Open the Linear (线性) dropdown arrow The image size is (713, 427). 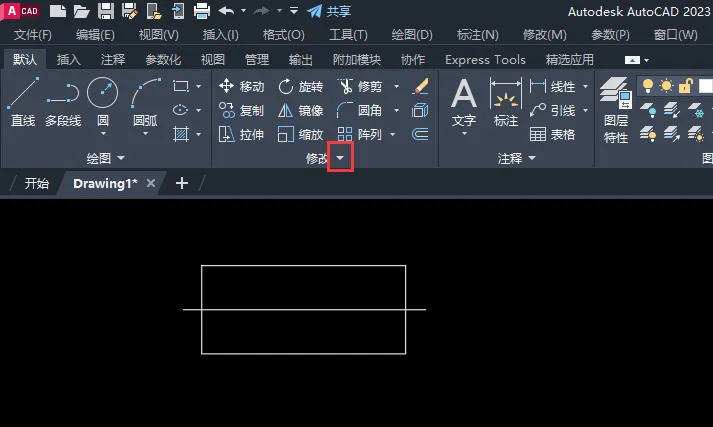click(x=585, y=86)
